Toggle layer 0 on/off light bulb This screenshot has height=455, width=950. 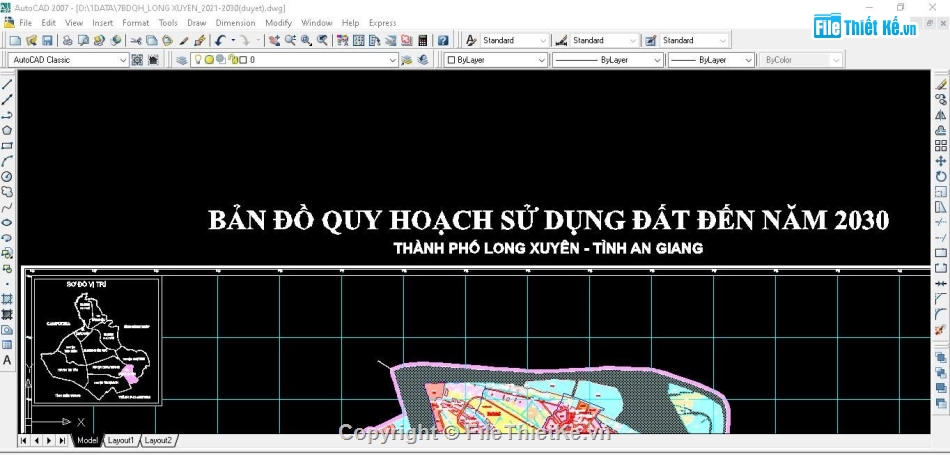click(x=198, y=60)
